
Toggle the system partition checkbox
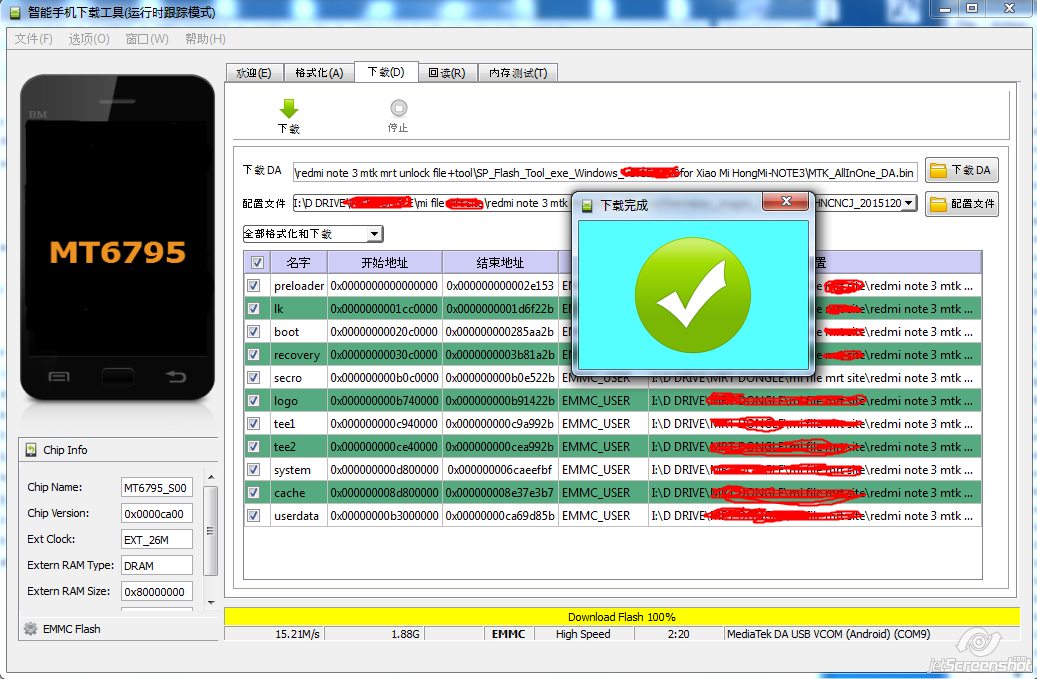(254, 469)
